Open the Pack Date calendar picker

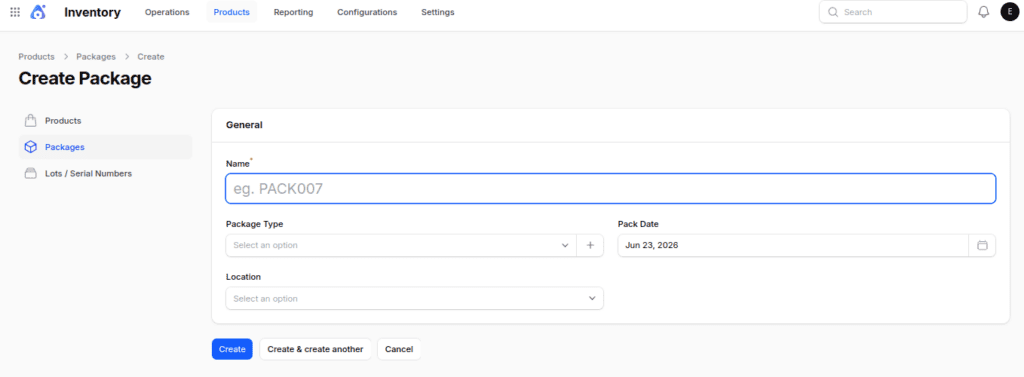(982, 245)
